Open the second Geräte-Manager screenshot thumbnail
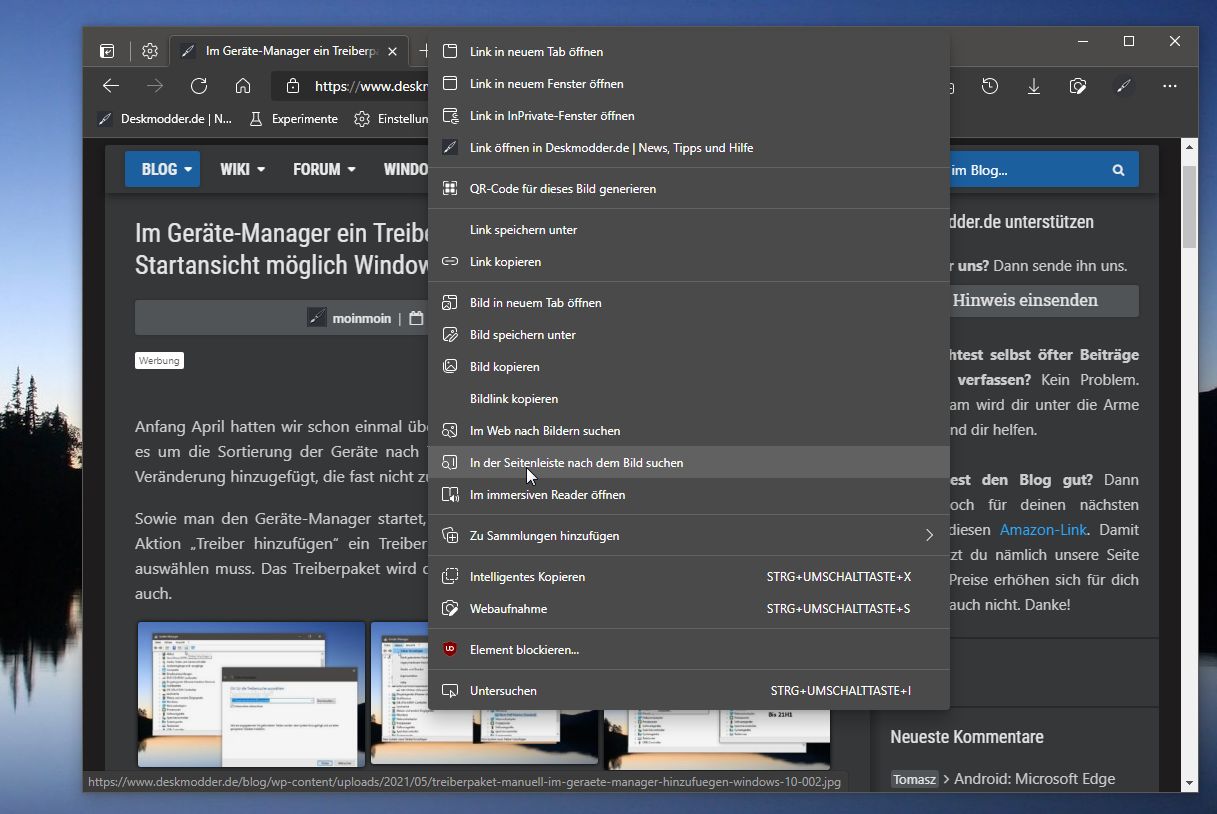The width and height of the screenshot is (1217, 814). pyautogui.click(x=485, y=694)
